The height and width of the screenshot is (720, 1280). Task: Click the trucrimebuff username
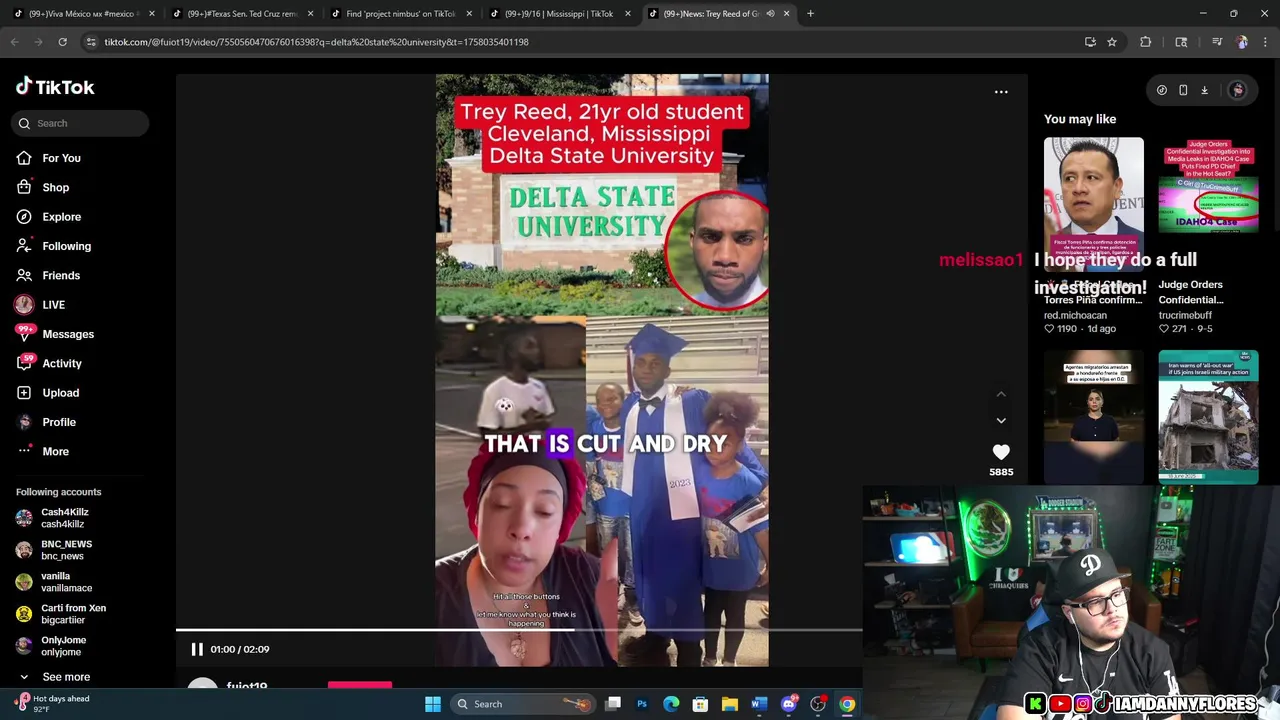click(1185, 315)
